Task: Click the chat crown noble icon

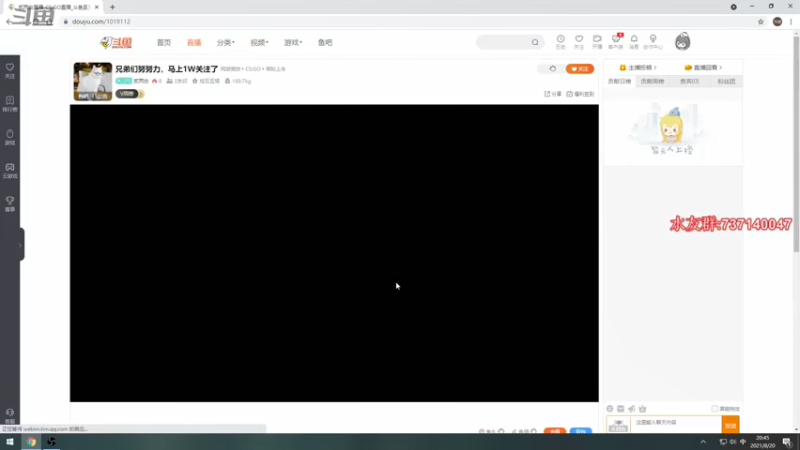Action: (x=643, y=409)
